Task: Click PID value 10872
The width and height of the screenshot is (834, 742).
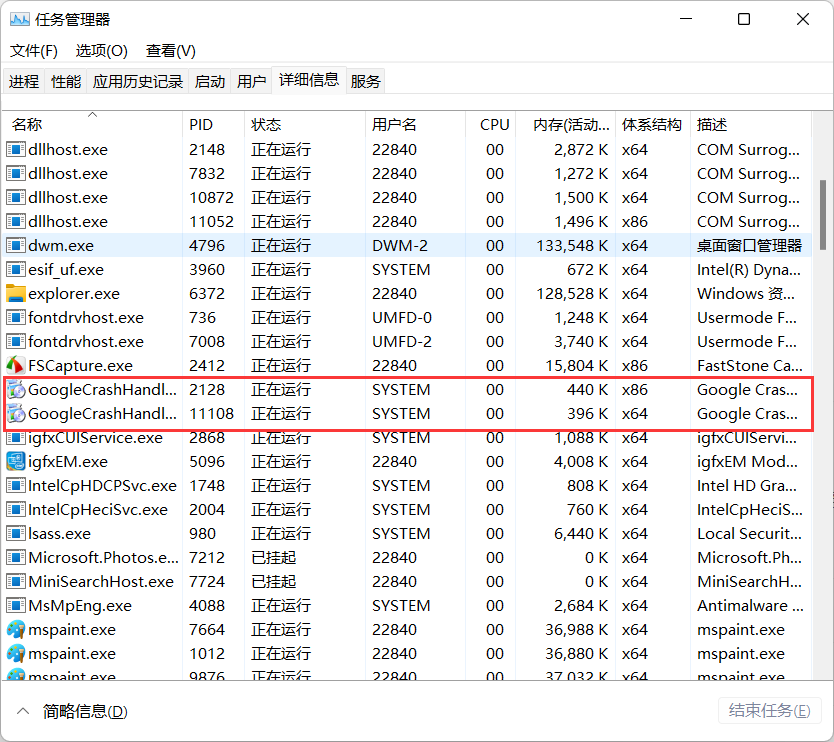Action: click(212, 198)
